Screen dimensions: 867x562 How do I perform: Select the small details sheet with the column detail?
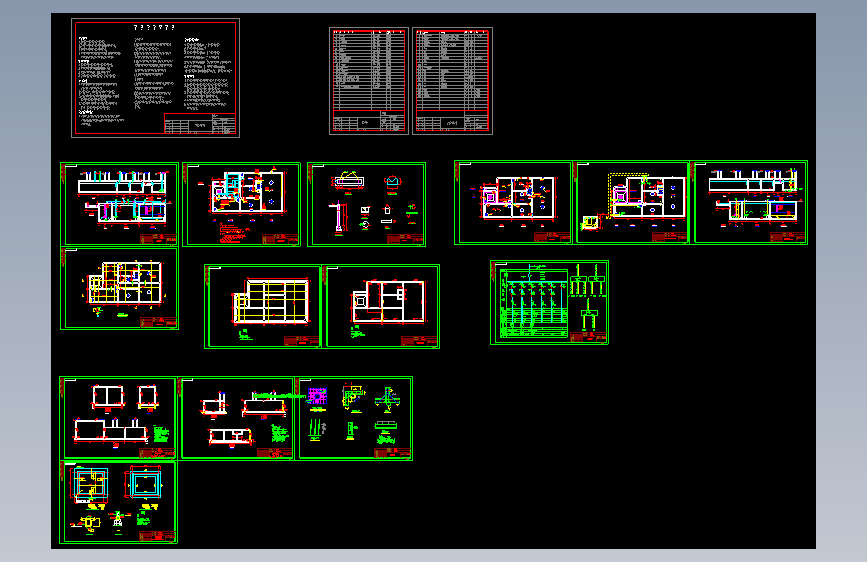pyautogui.click(x=367, y=204)
